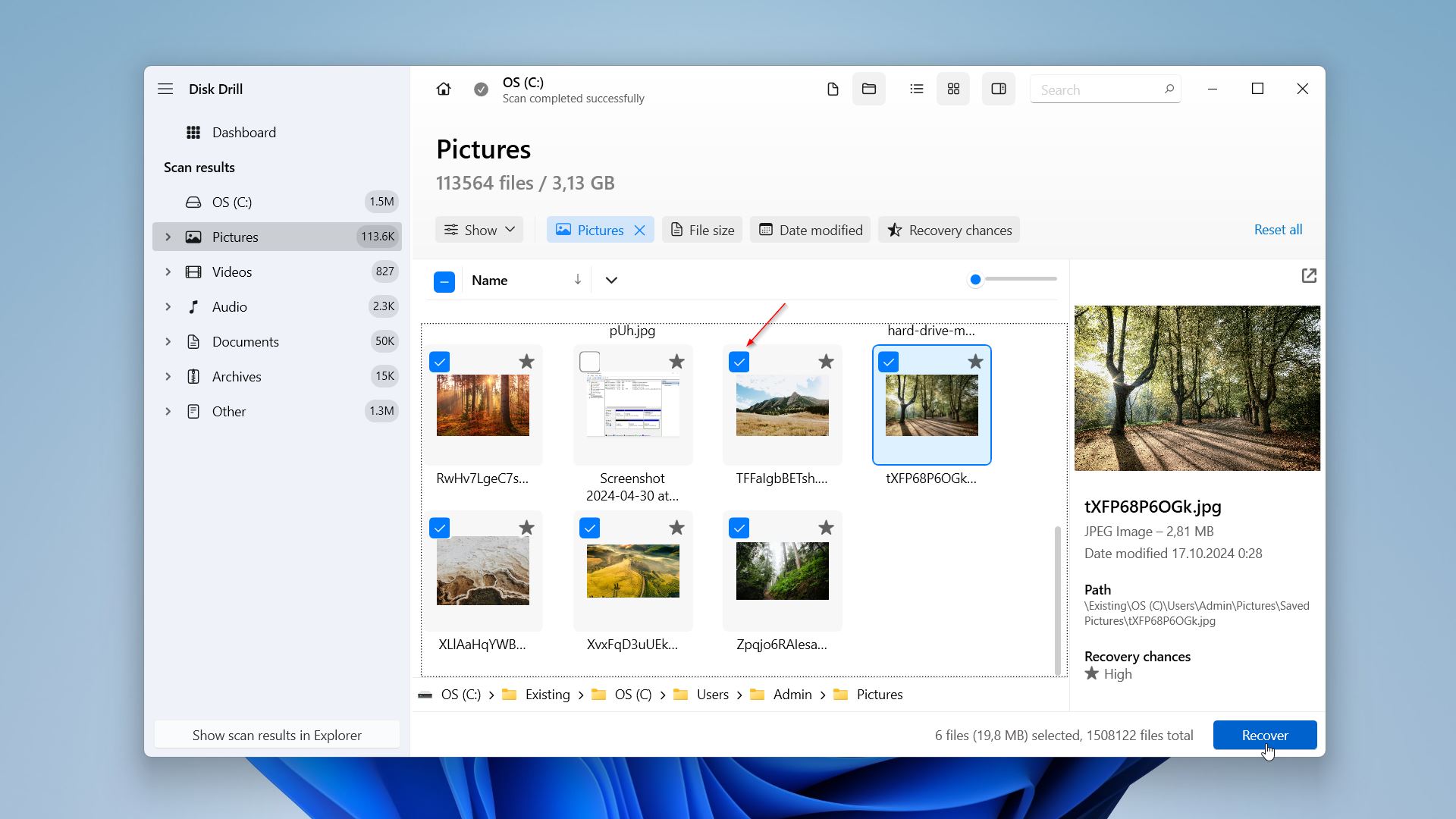Toggle checkbox on TFFaIgbBETsh... image
The width and height of the screenshot is (1456, 819).
(739, 361)
